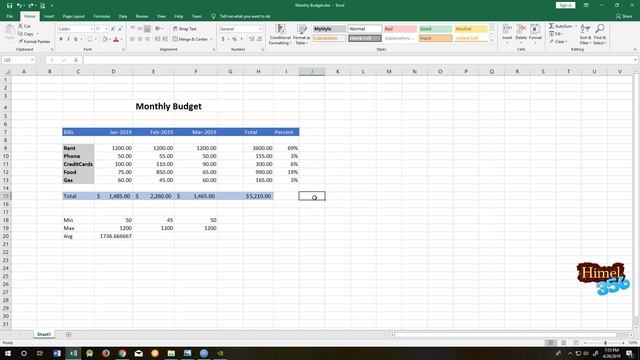
Task: Apply the Neutral cell style
Action: click(471, 29)
